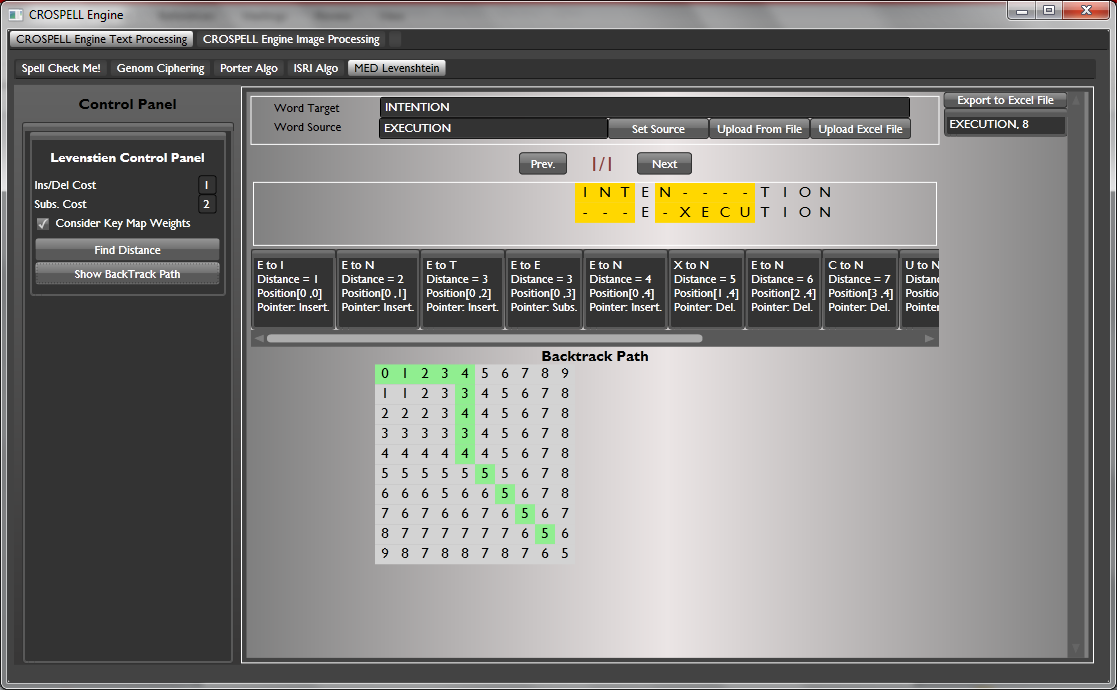The image size is (1117, 690).
Task: Click Upload Excel File button
Action: coord(860,129)
